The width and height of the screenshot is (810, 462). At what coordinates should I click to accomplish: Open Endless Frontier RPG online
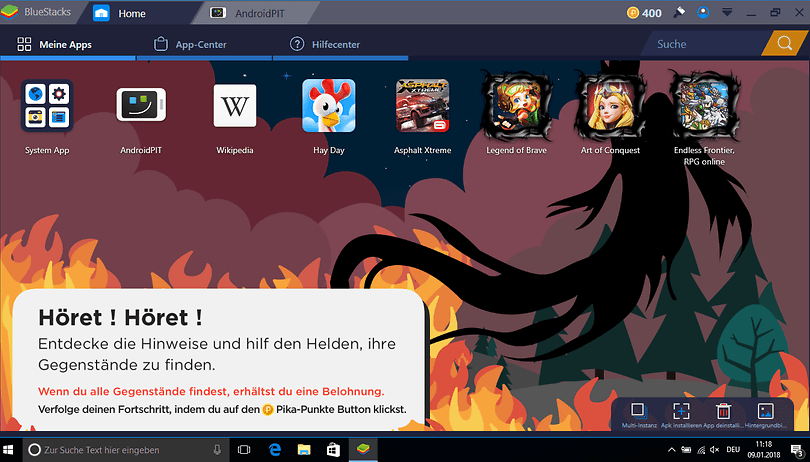coord(704,105)
